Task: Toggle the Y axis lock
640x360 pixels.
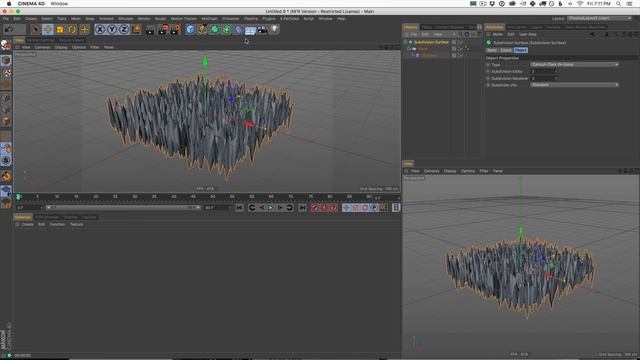Action: tap(112, 29)
